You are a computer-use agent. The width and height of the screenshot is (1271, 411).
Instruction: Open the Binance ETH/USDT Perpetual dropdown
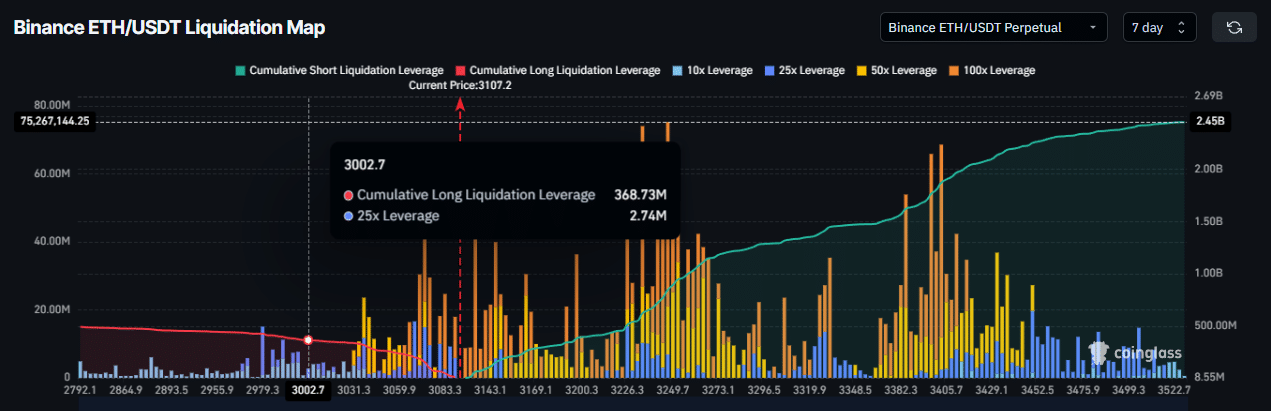coord(993,27)
